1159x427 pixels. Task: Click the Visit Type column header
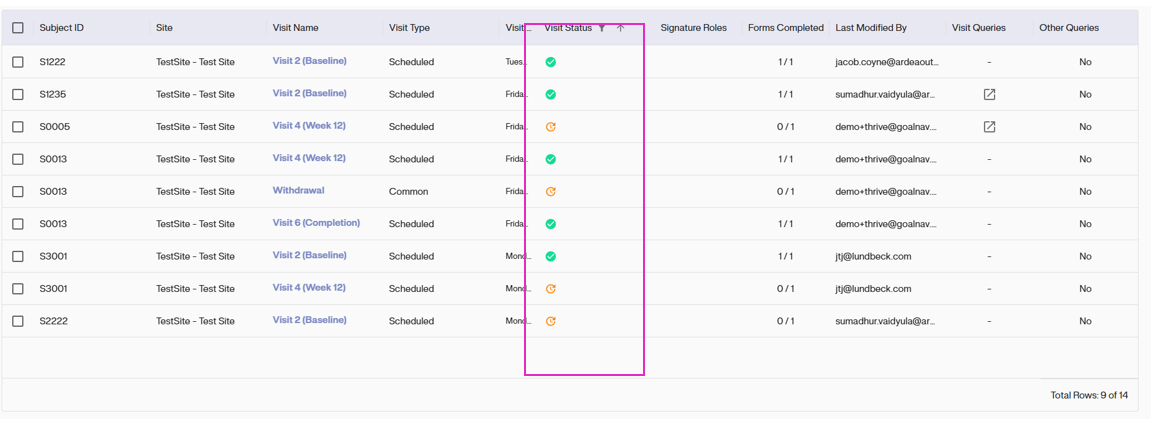click(x=409, y=28)
